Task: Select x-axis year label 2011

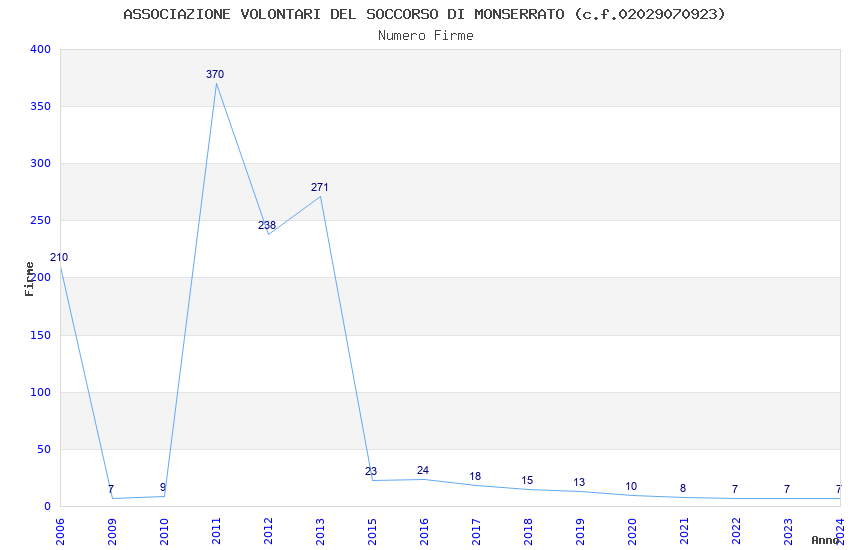Action: 216,532
